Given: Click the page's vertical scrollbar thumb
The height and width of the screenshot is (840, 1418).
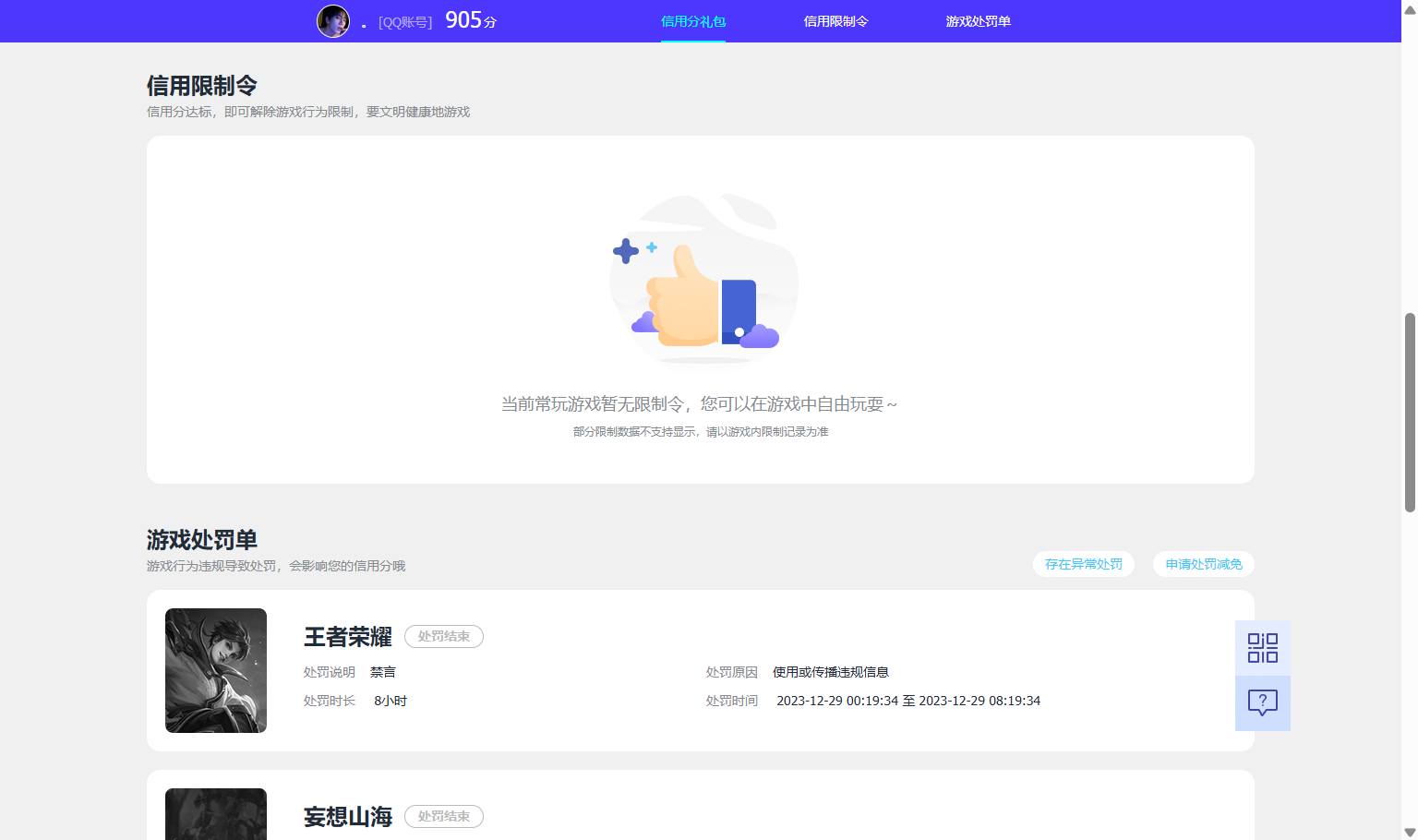Looking at the screenshot, I should [1410, 412].
